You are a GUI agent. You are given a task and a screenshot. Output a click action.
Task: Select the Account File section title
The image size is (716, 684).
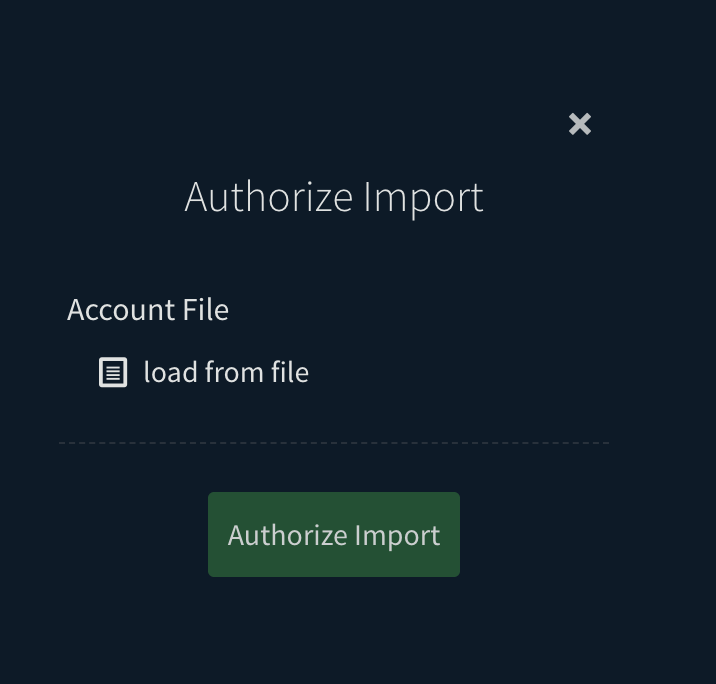(148, 310)
